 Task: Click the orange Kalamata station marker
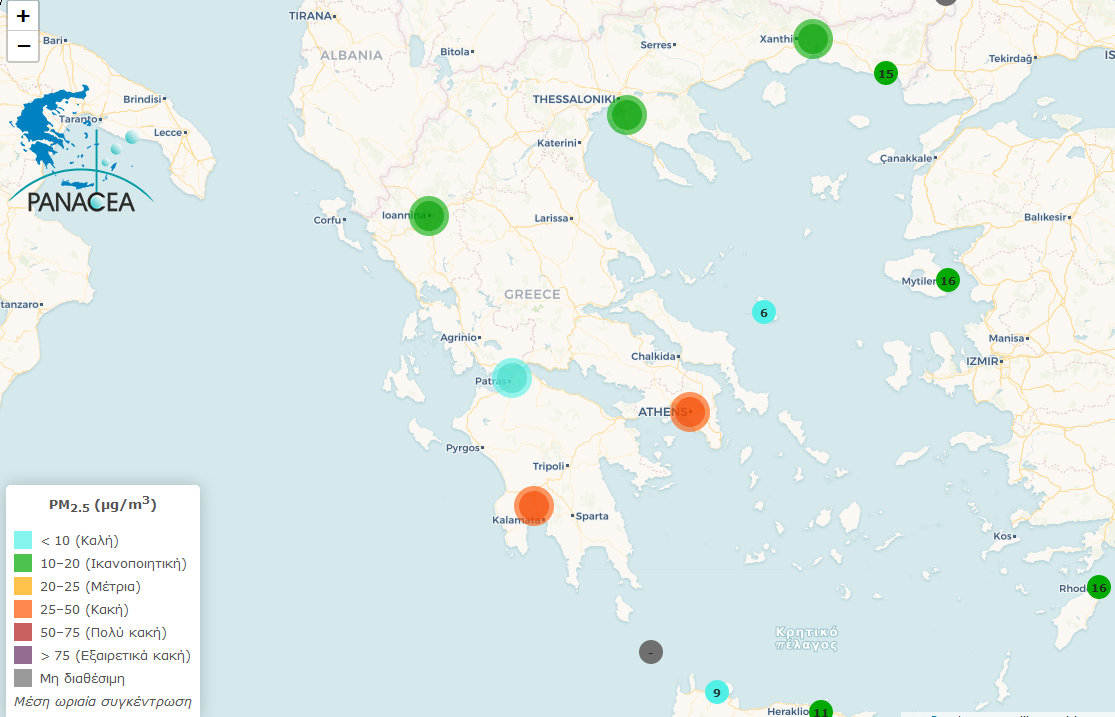coord(533,505)
